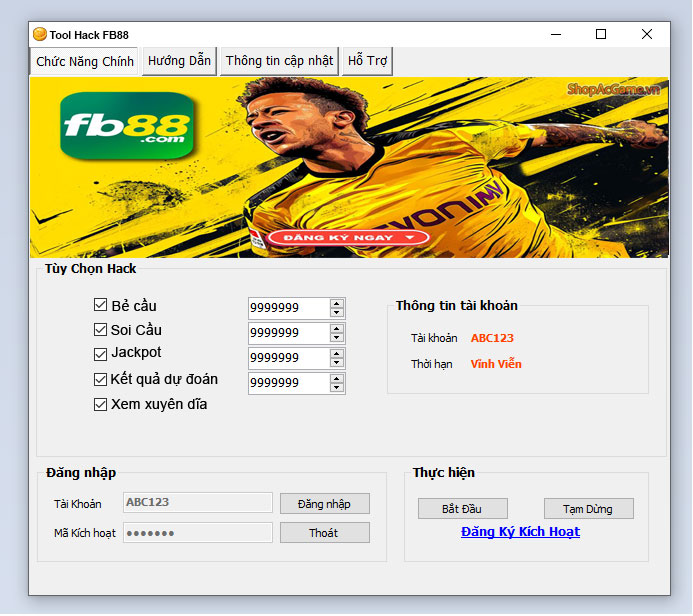Image resolution: width=693 pixels, height=616 pixels.
Task: Click the fb88.com logo in banner
Action: 127,126
